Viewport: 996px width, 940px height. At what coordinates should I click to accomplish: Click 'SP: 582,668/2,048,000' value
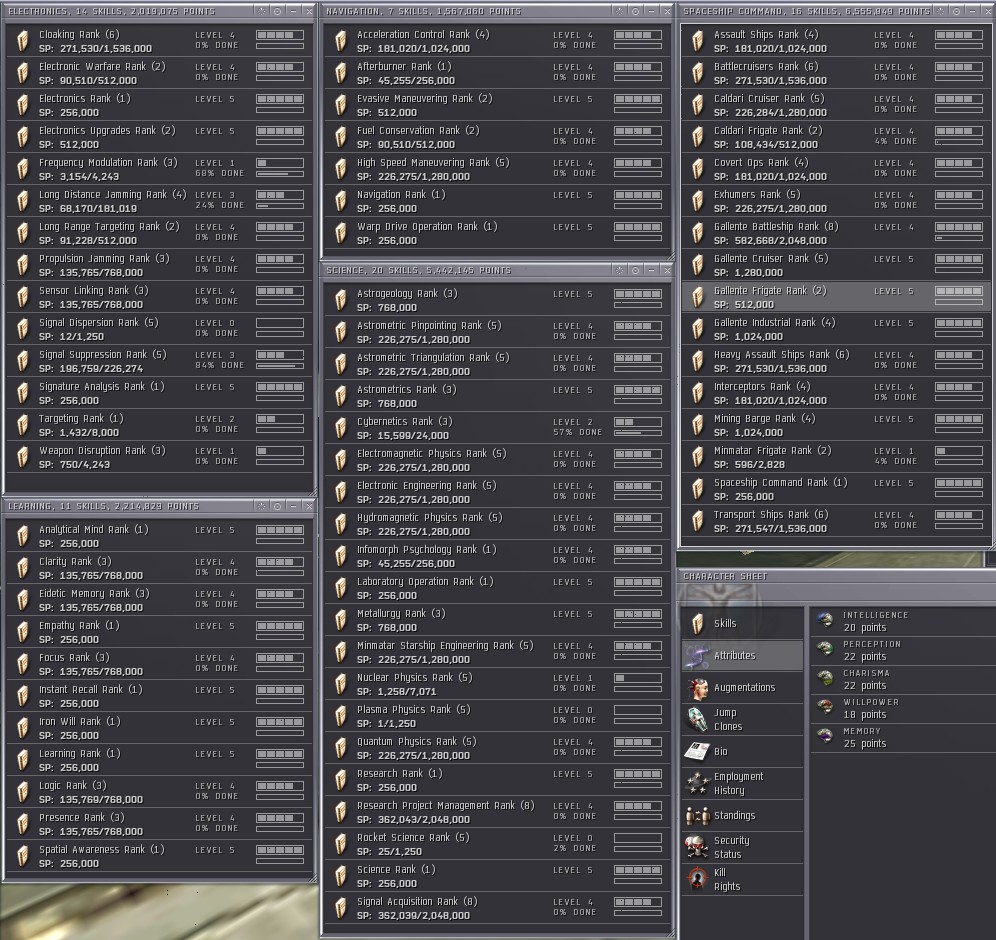coord(770,241)
